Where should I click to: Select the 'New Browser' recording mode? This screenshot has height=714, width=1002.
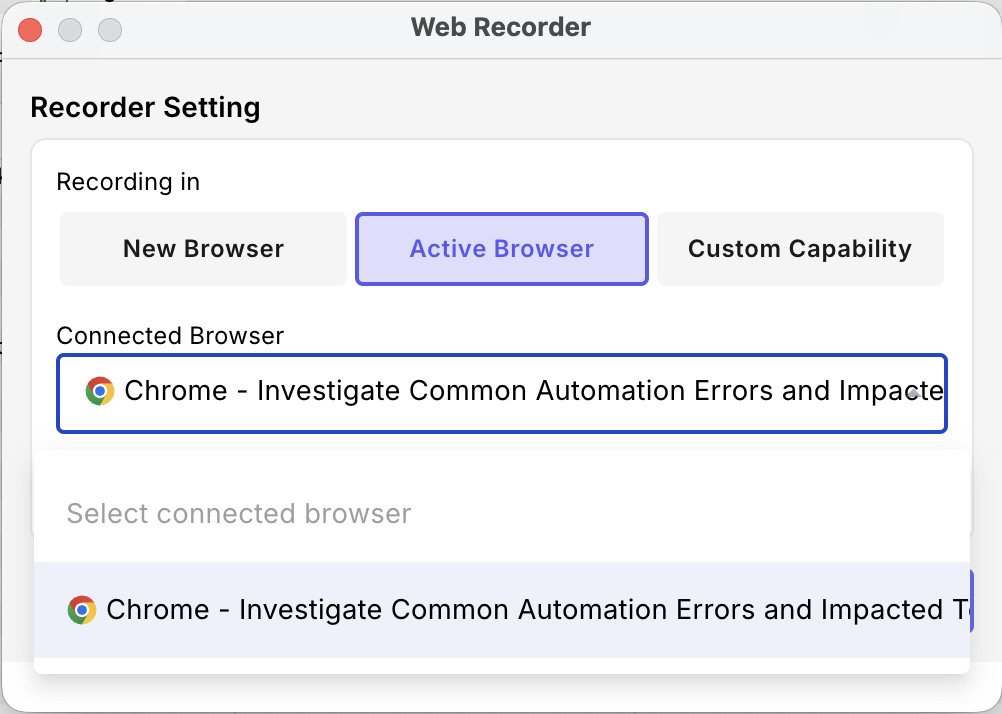point(202,248)
